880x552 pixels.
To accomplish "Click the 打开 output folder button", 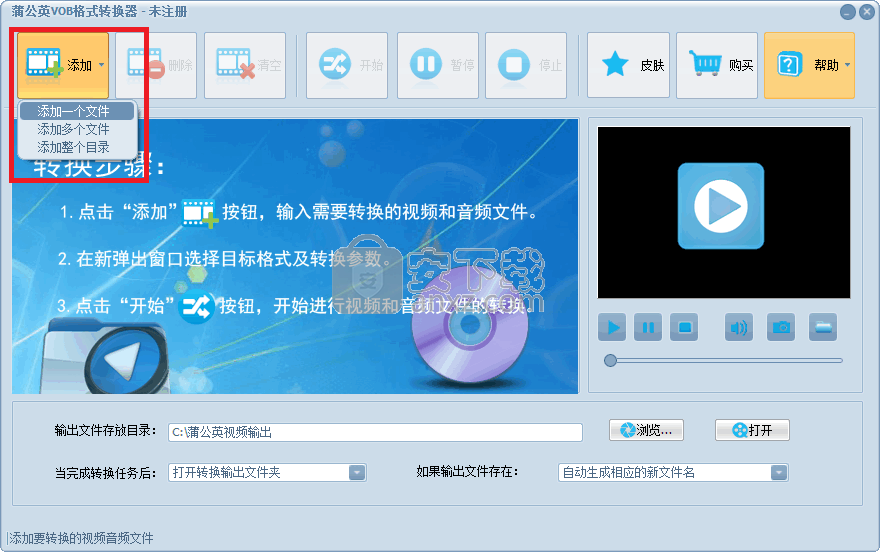I will 752,430.
